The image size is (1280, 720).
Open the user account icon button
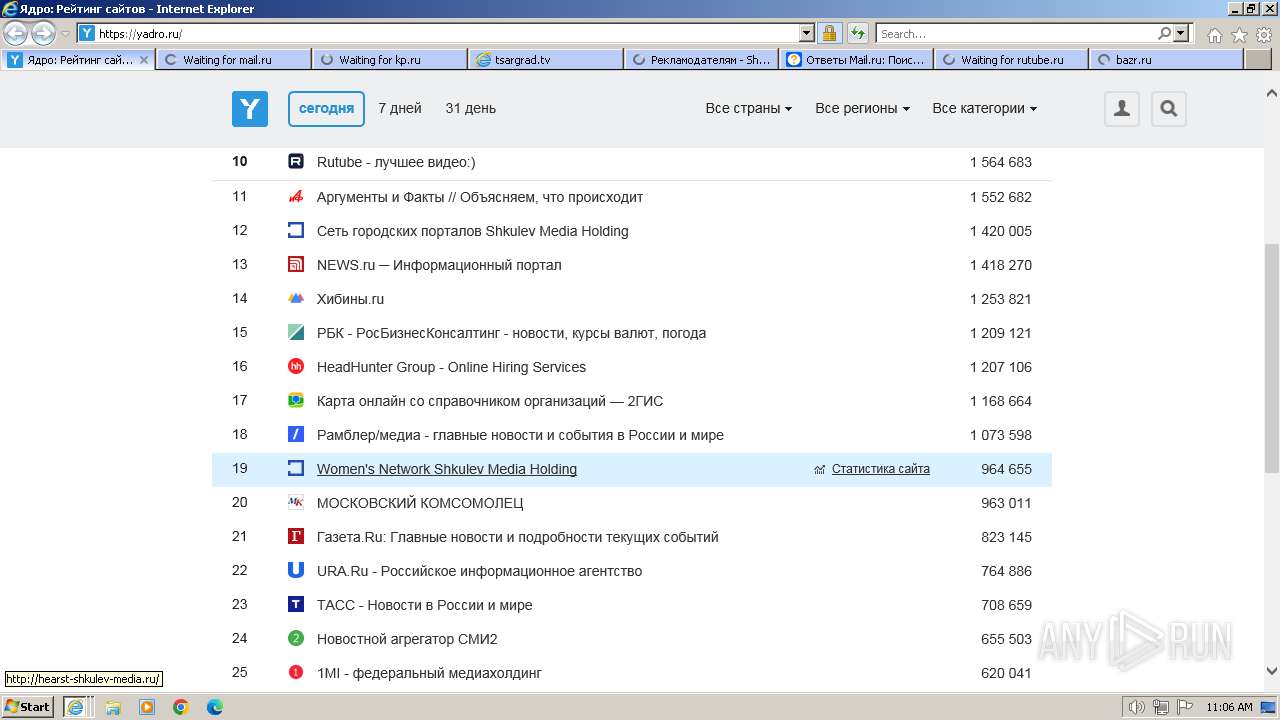(x=1122, y=109)
